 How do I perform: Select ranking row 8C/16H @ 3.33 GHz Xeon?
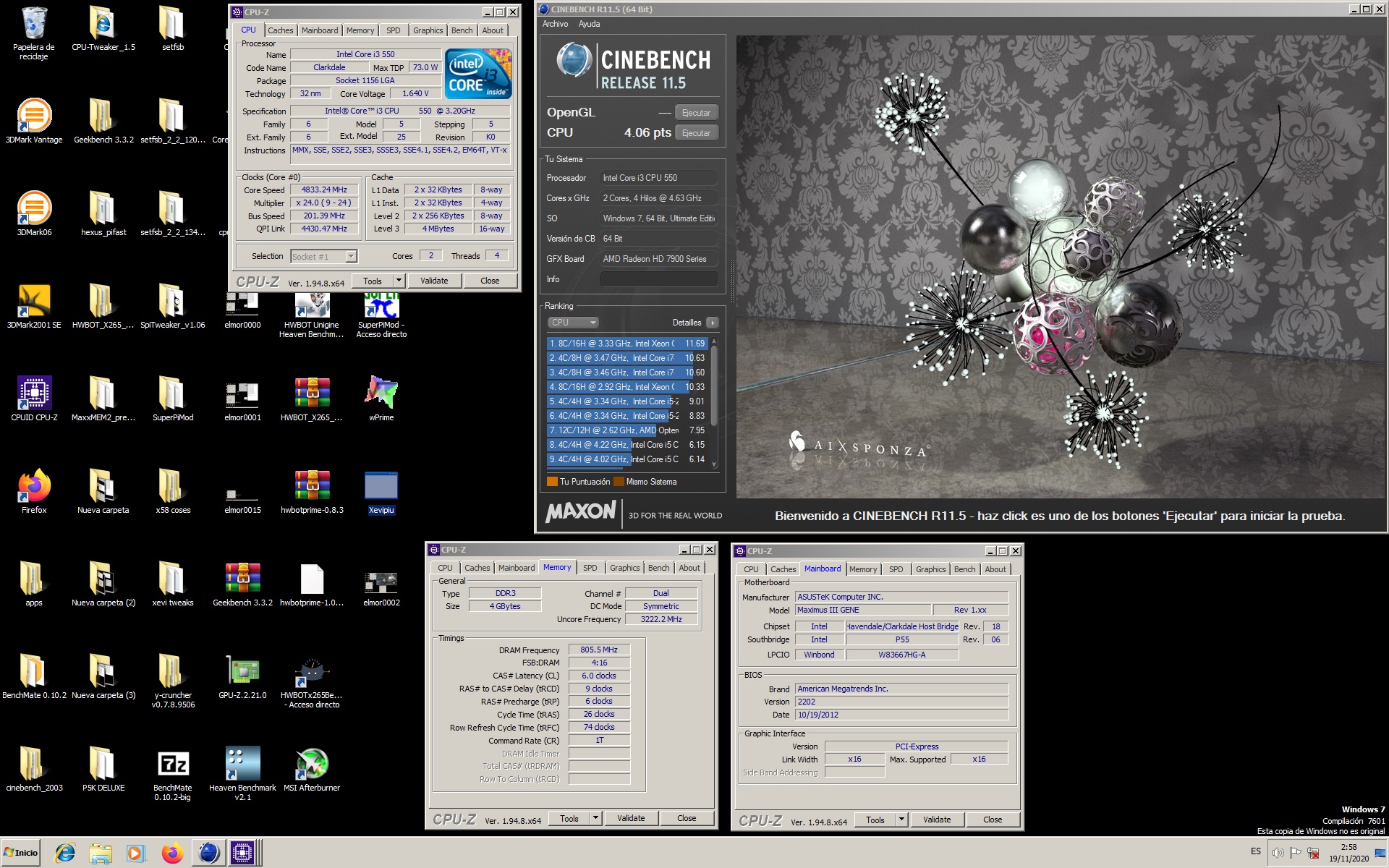[627, 344]
